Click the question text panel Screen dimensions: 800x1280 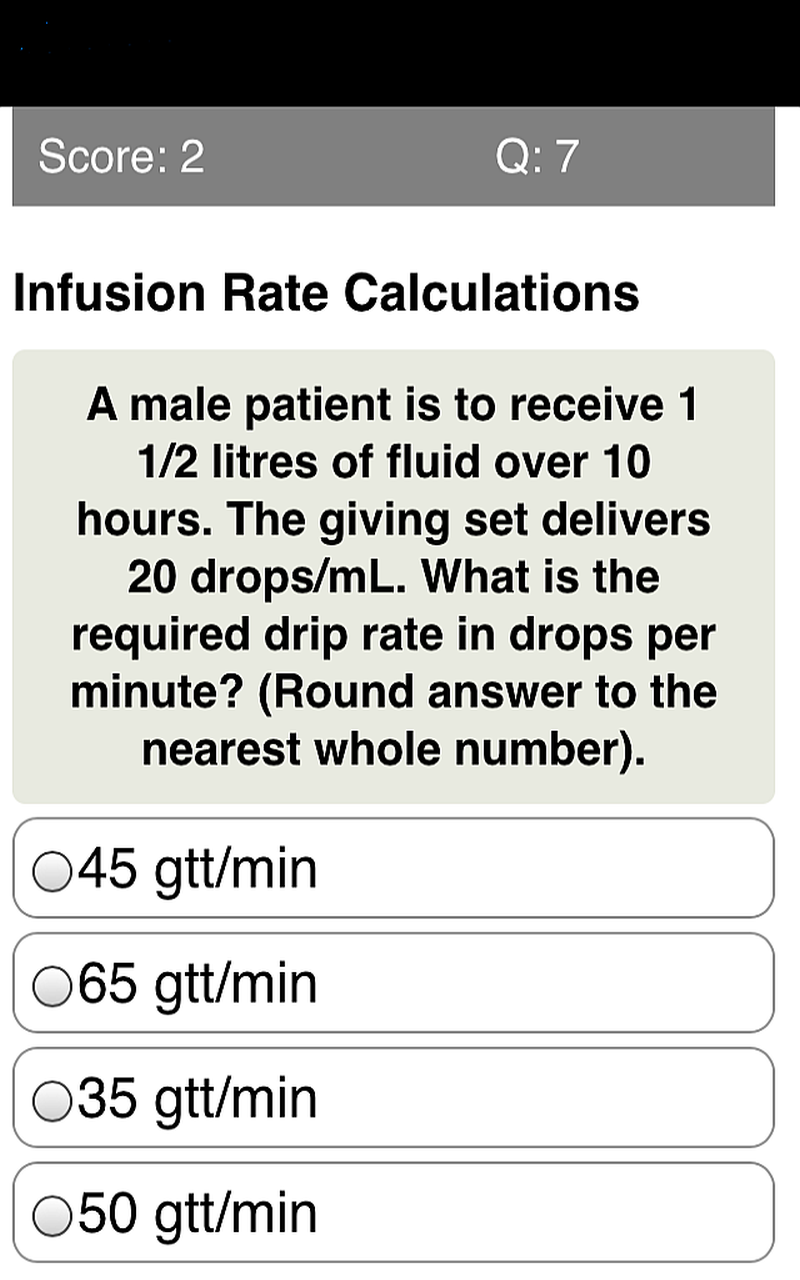click(395, 575)
